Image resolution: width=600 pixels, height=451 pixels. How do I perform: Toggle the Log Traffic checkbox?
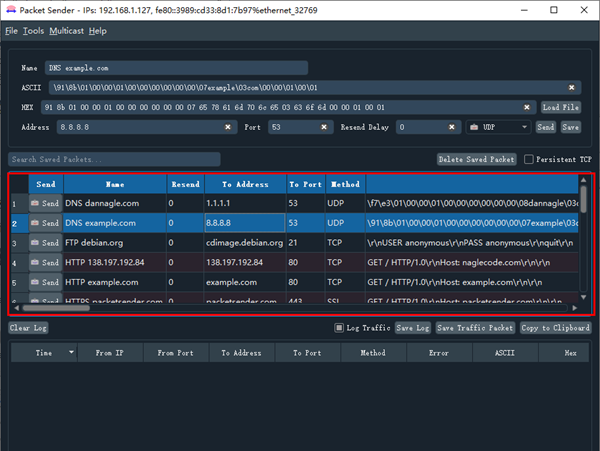[x=339, y=328]
